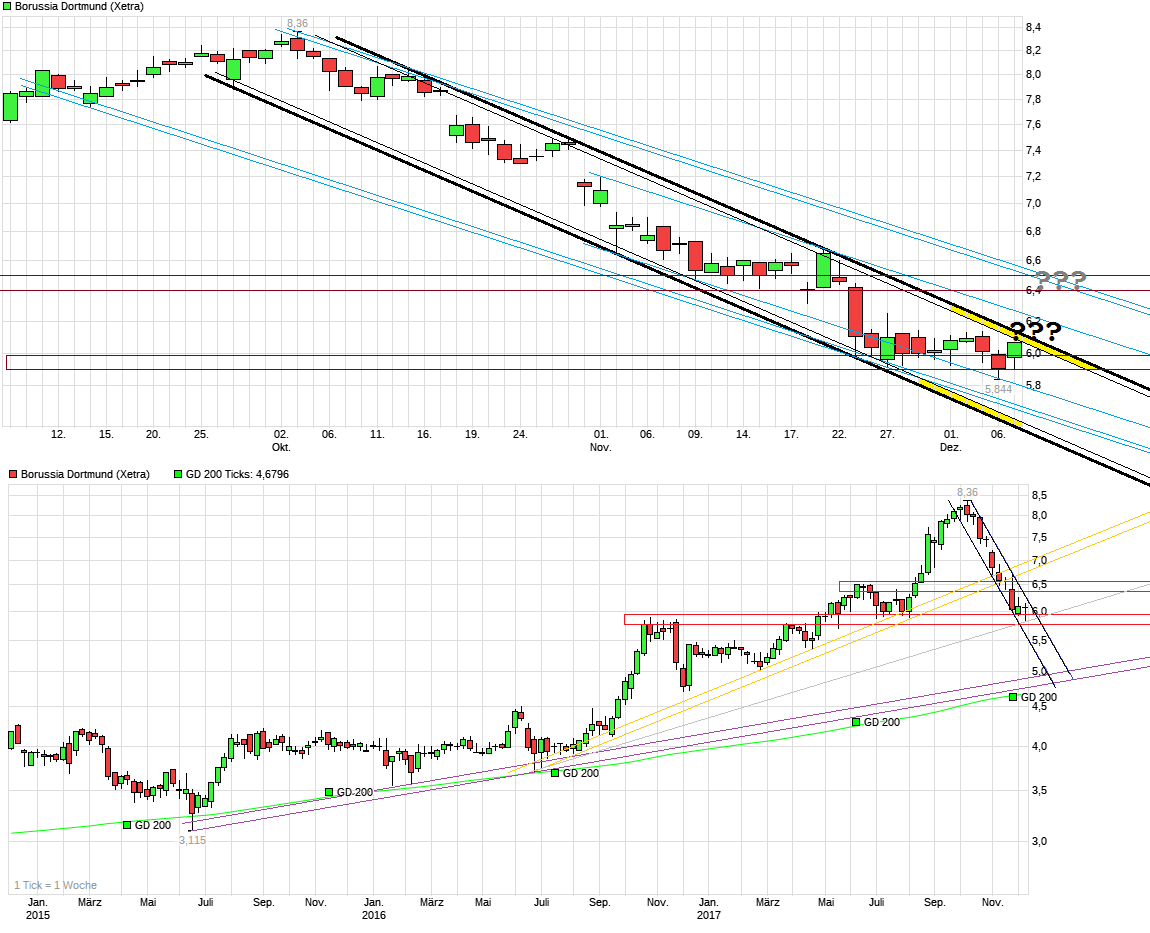The image size is (1150, 933).
Task: Click the 6,5 price label in the bottom chart
Action: coord(1039,585)
